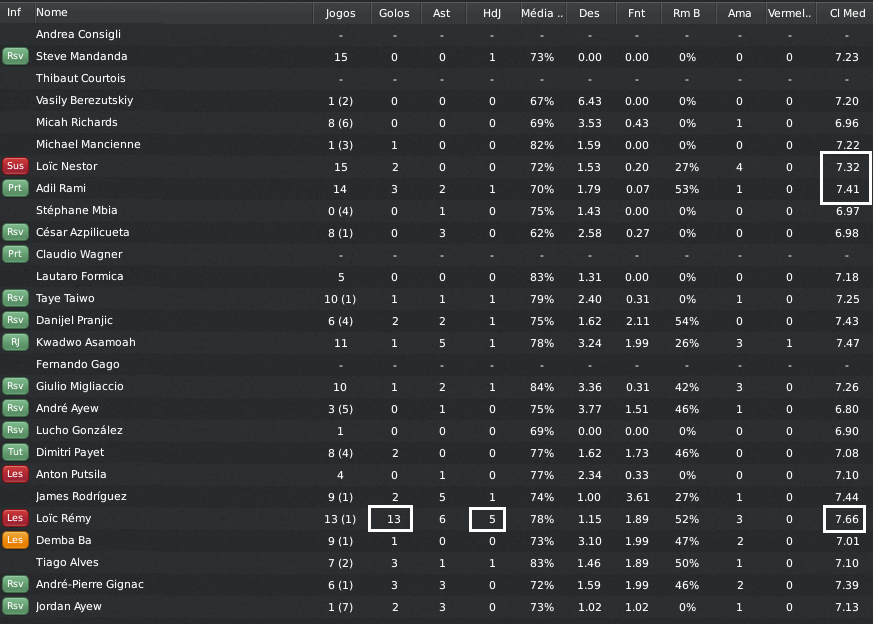Click the RJ badge beside Kwadwo Asamoah

tap(15, 342)
